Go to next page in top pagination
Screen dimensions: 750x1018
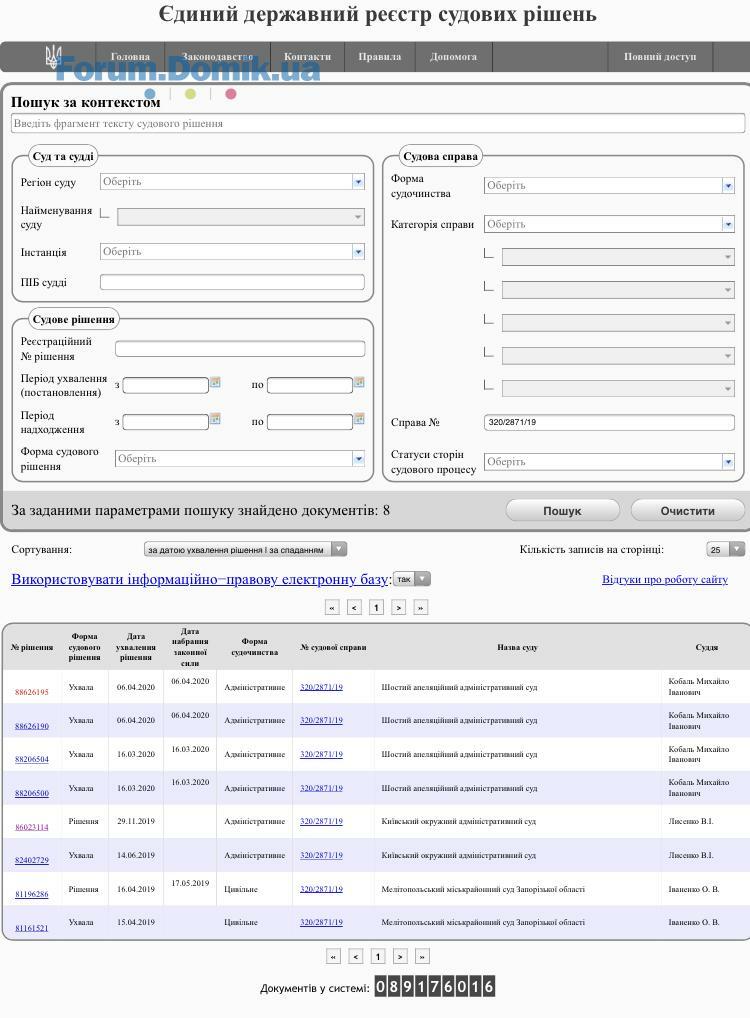pyautogui.click(x=399, y=608)
